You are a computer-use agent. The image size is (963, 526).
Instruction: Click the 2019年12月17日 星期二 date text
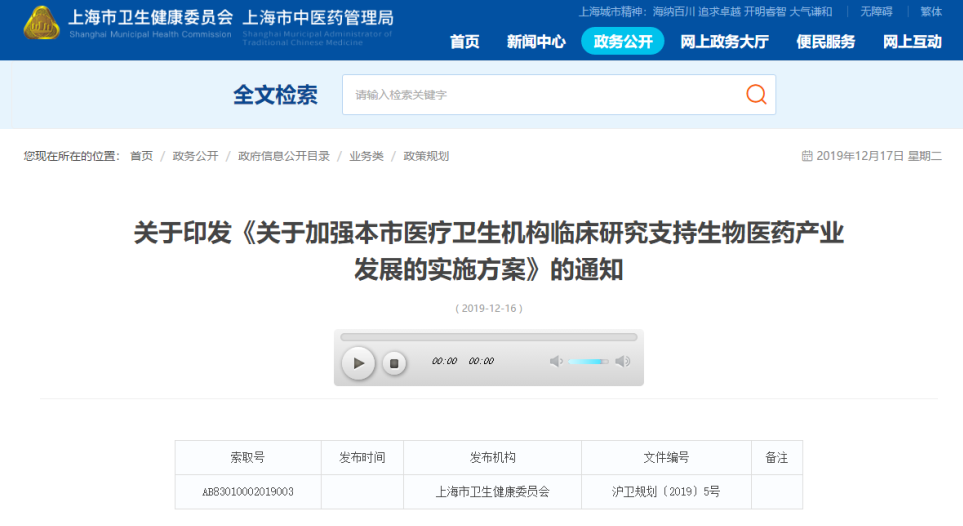[x=879, y=156]
